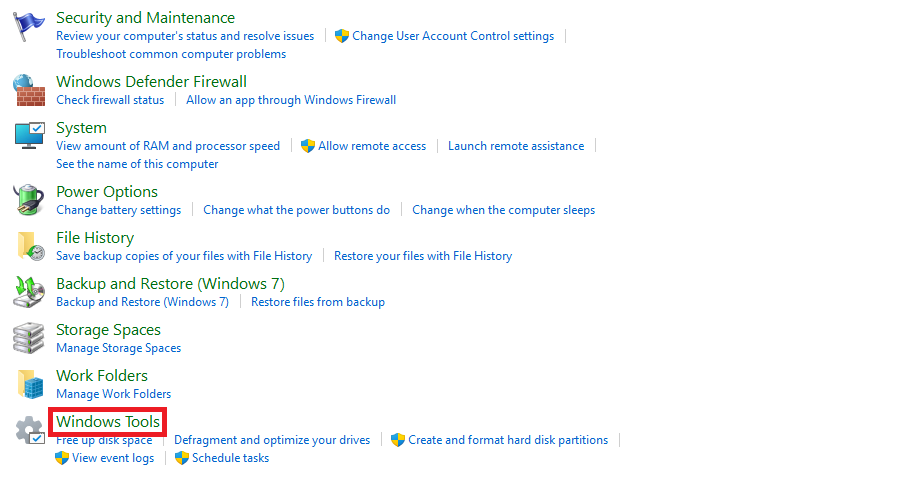The image size is (911, 479).
Task: Click the File History folder icon
Action: [29, 246]
